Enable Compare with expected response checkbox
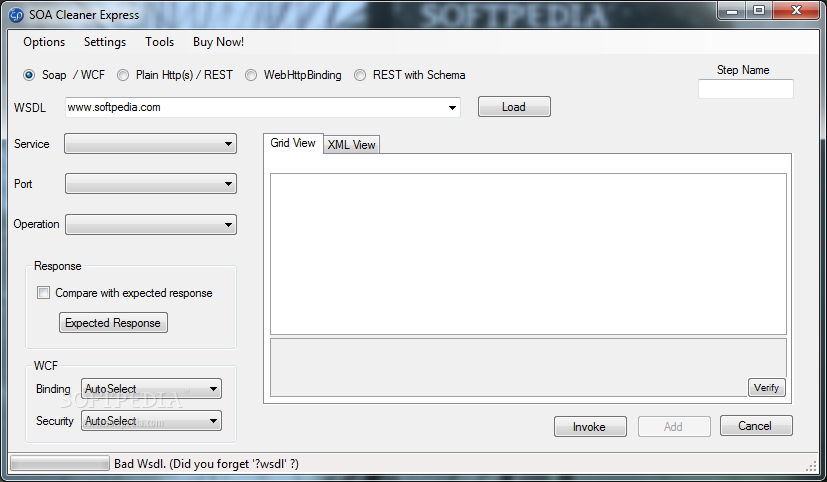 pos(43,293)
